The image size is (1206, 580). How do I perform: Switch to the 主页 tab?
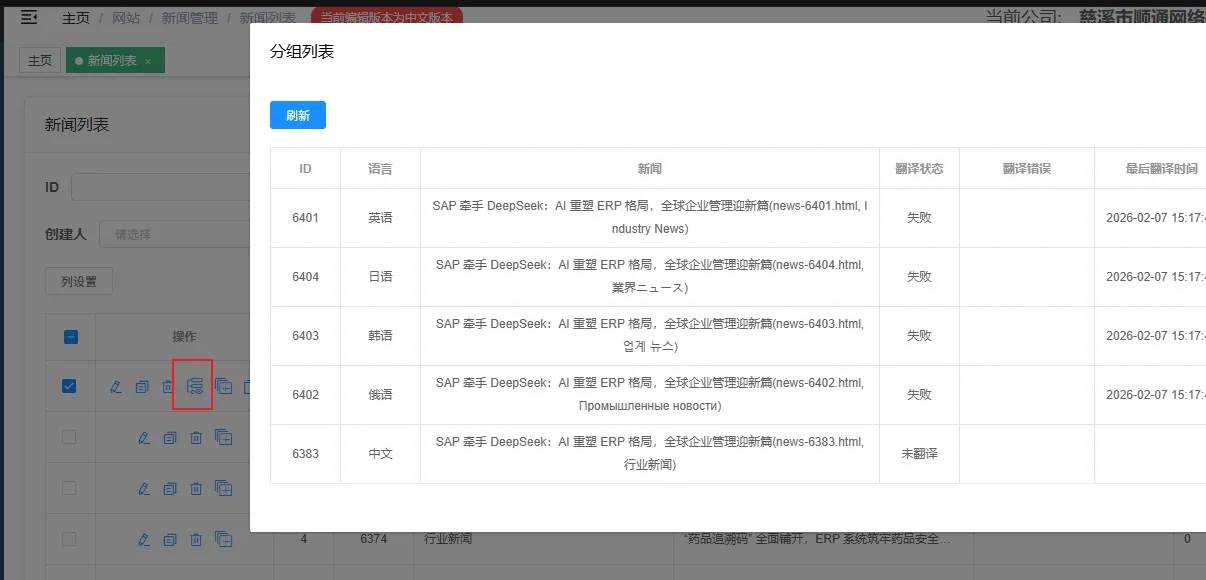pyautogui.click(x=40, y=61)
